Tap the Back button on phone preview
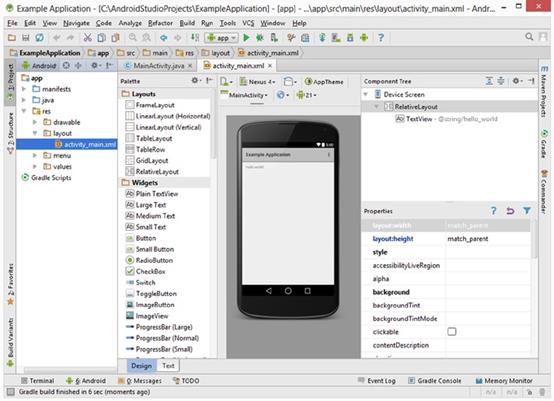554x401 pixels. pyautogui.click(x=269, y=291)
